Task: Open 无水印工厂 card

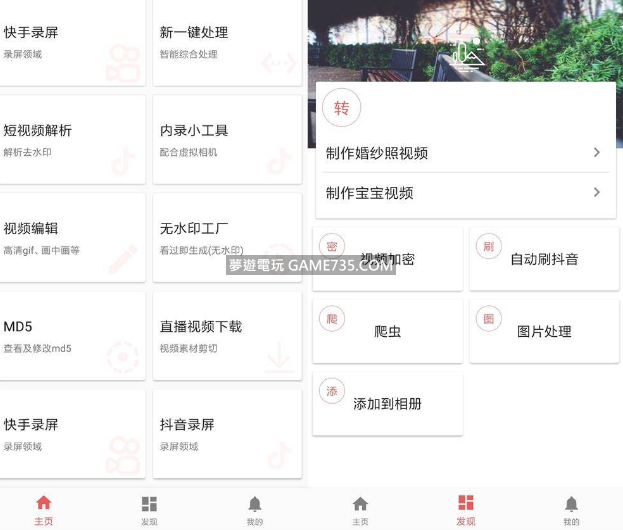Action: coord(227,238)
